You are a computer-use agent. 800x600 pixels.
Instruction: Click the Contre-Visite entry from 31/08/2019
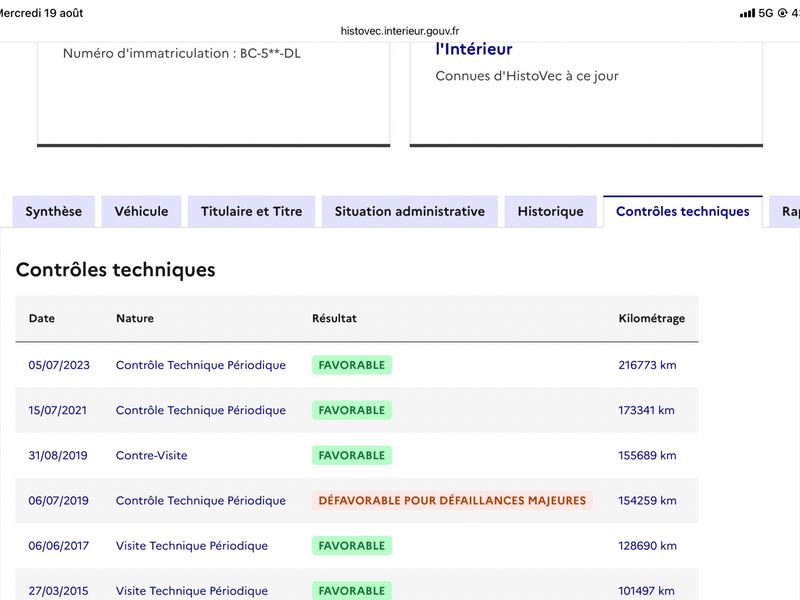click(152, 456)
